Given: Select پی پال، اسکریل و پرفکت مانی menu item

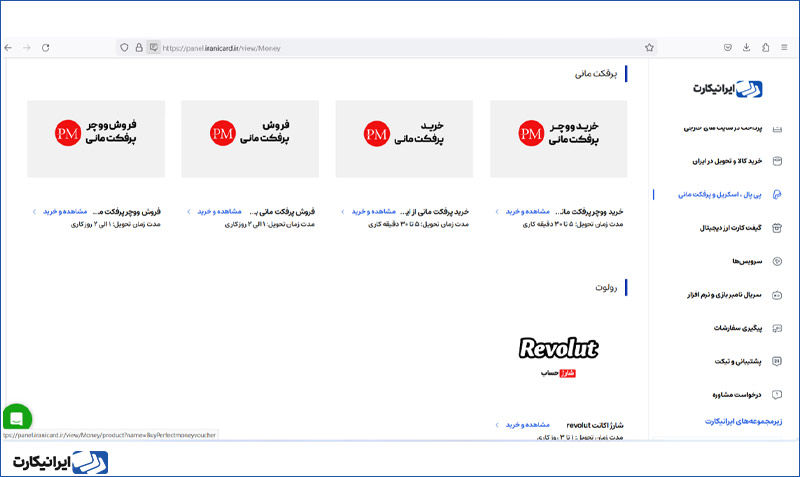Looking at the screenshot, I should pos(719,194).
